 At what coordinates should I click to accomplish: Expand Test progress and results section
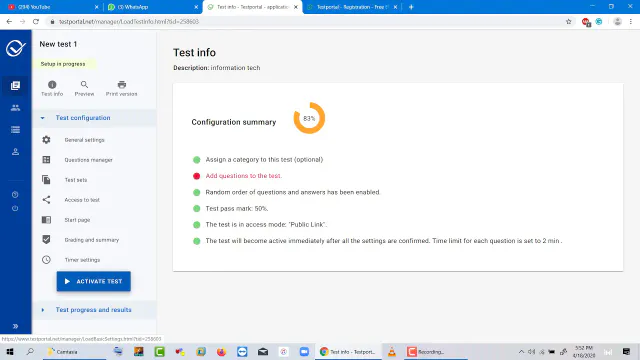click(42, 310)
